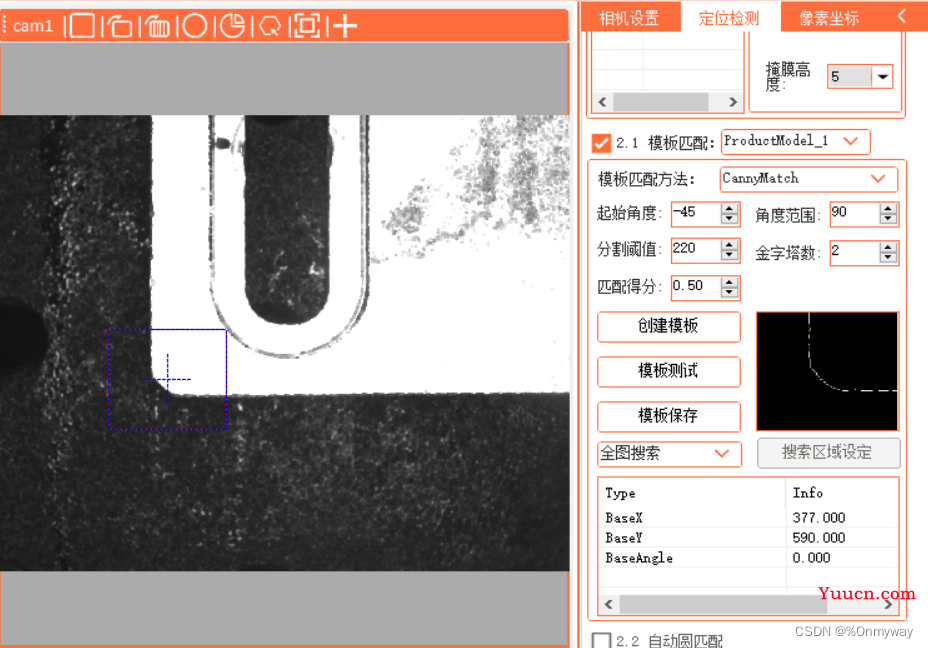Collapse the side panel with arrow

902,16
